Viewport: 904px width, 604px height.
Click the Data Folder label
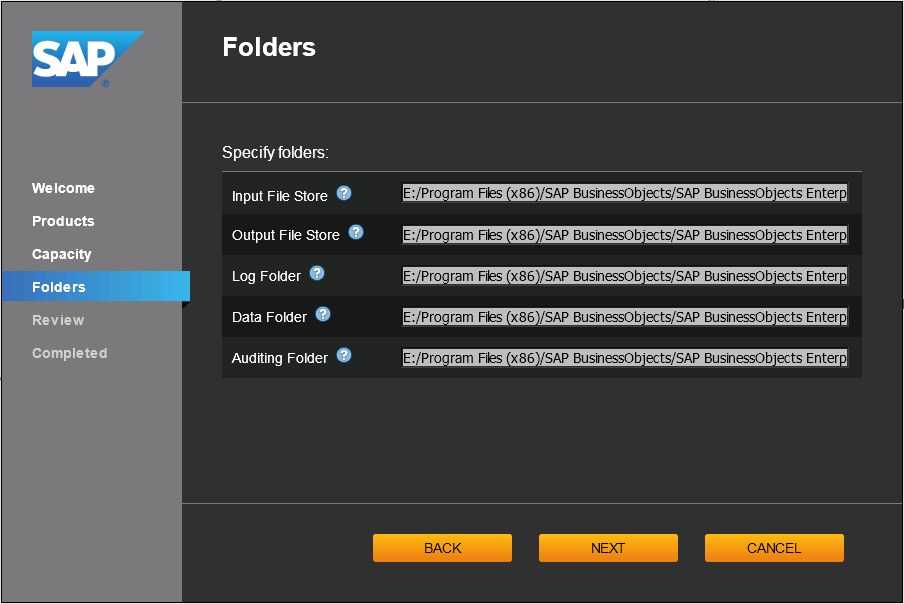(x=269, y=317)
